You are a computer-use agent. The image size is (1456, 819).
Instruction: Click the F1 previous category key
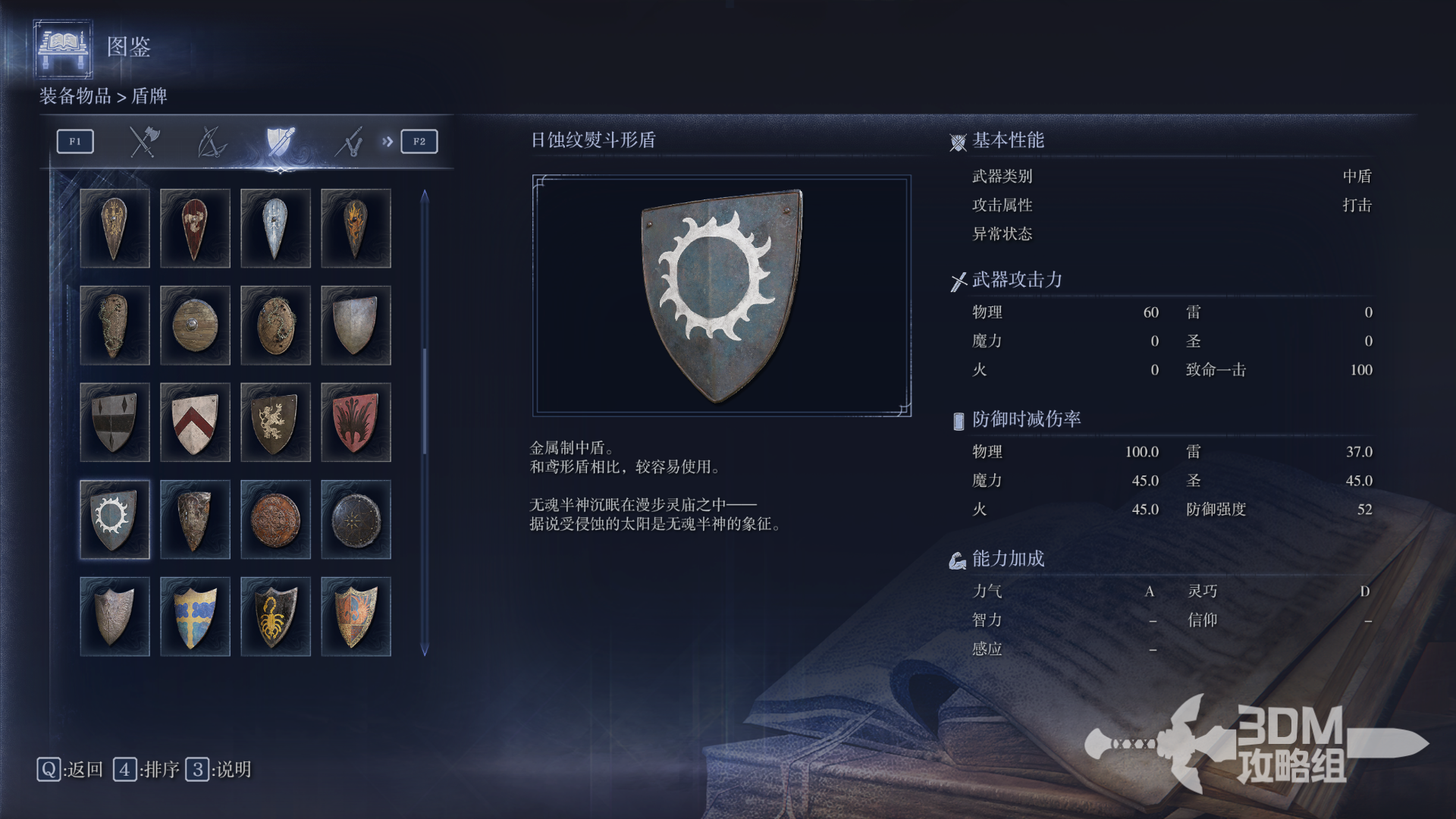(75, 141)
